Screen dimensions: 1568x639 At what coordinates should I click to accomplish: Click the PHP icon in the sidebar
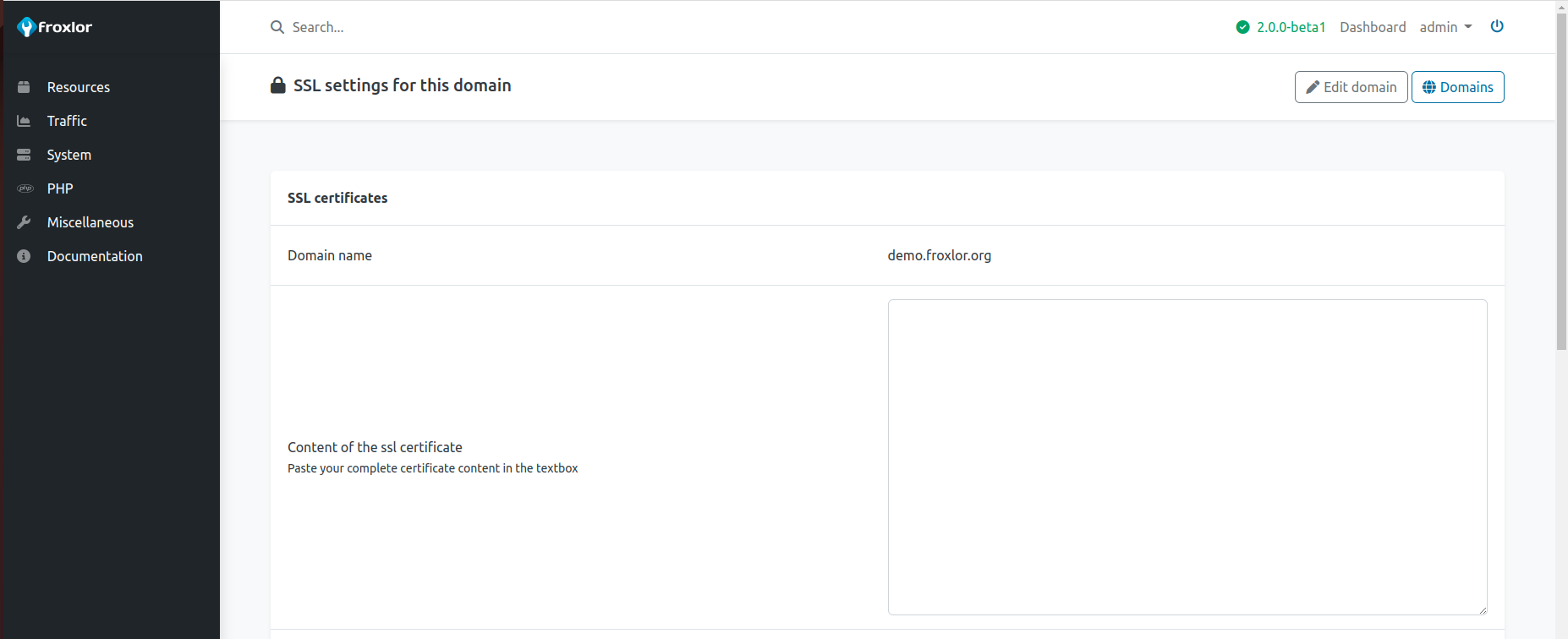tap(25, 188)
